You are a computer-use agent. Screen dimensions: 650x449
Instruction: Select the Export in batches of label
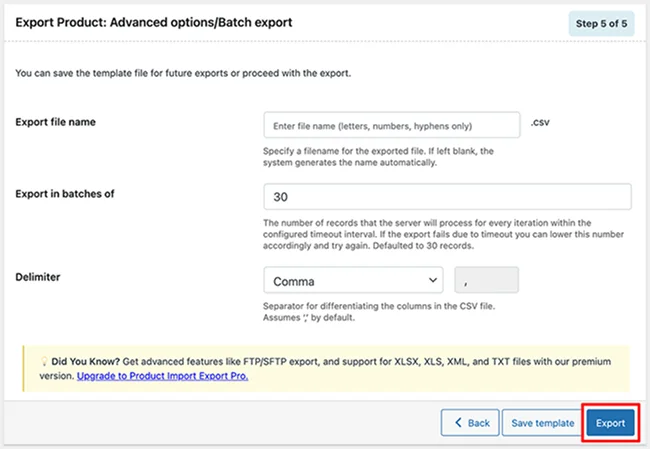coord(65,193)
